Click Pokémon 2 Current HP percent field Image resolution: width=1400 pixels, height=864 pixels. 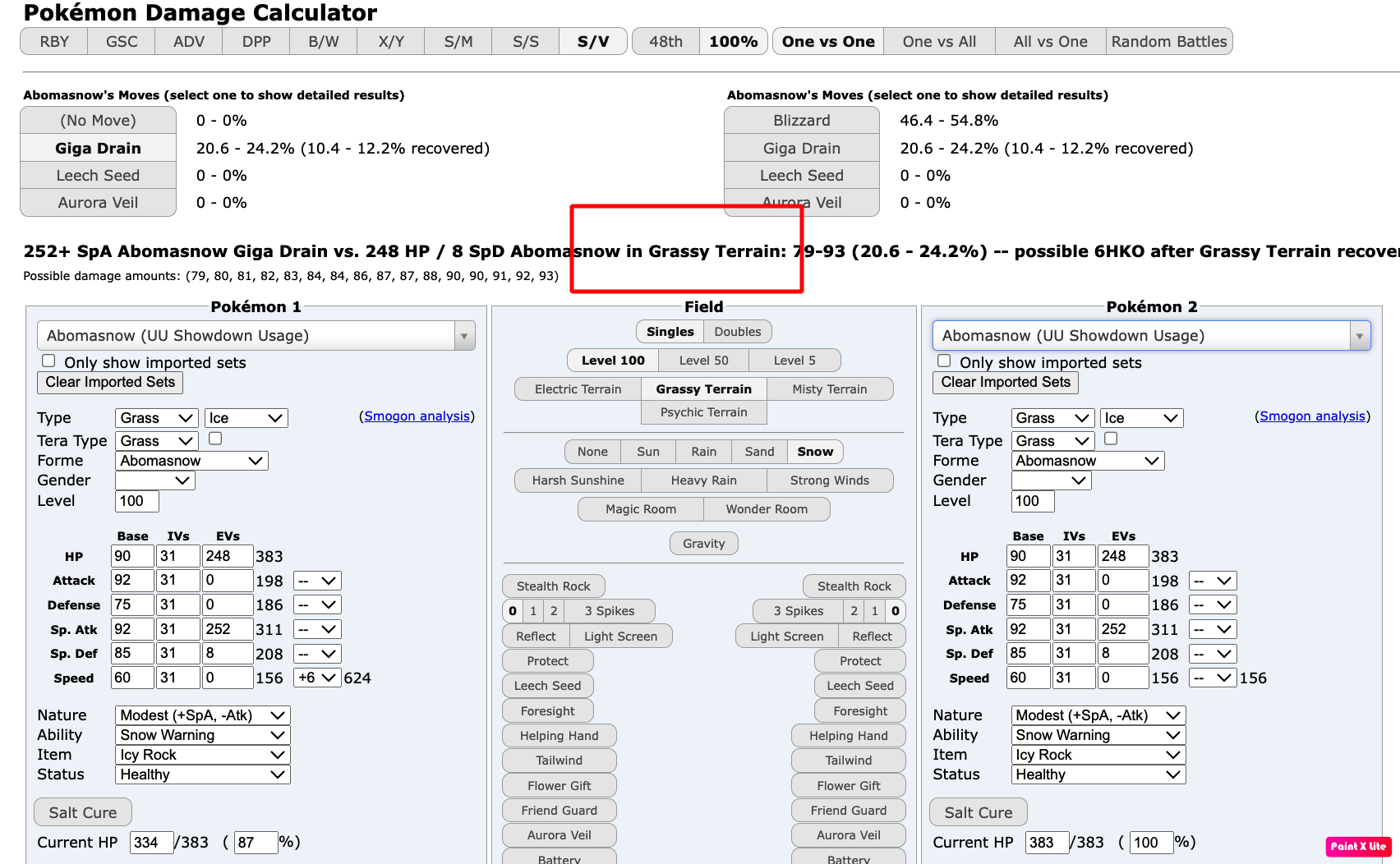pyautogui.click(x=1151, y=842)
